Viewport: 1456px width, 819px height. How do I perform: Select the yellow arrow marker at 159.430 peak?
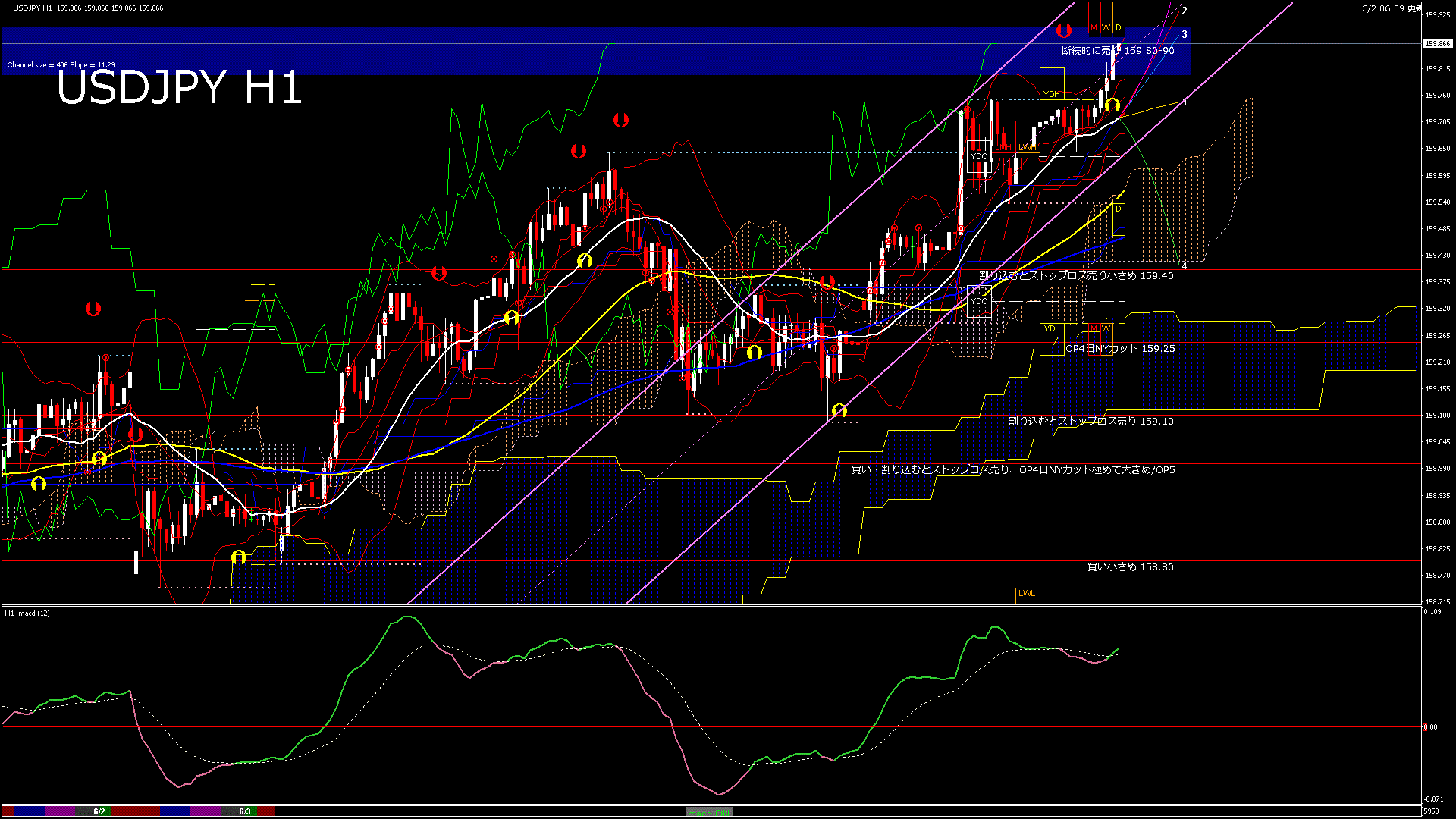click(584, 260)
